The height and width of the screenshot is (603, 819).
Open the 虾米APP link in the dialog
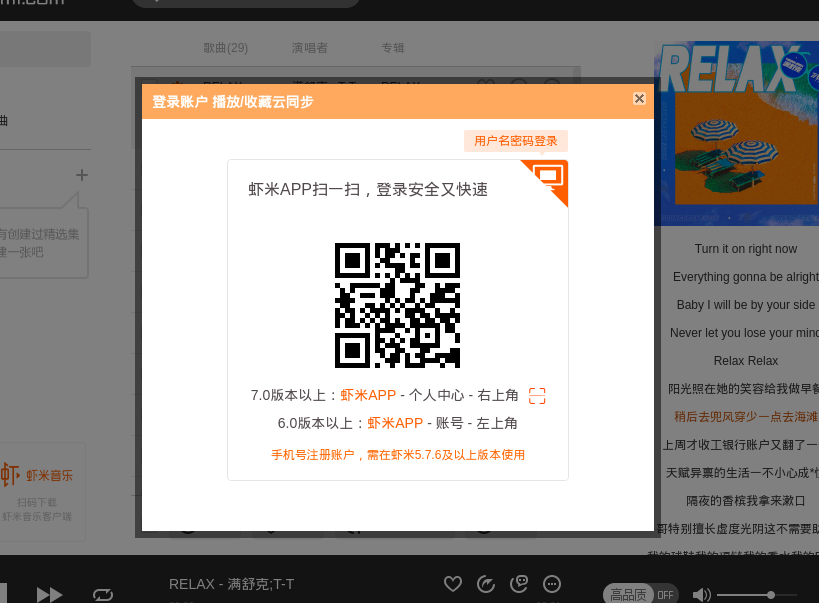[x=369, y=395]
